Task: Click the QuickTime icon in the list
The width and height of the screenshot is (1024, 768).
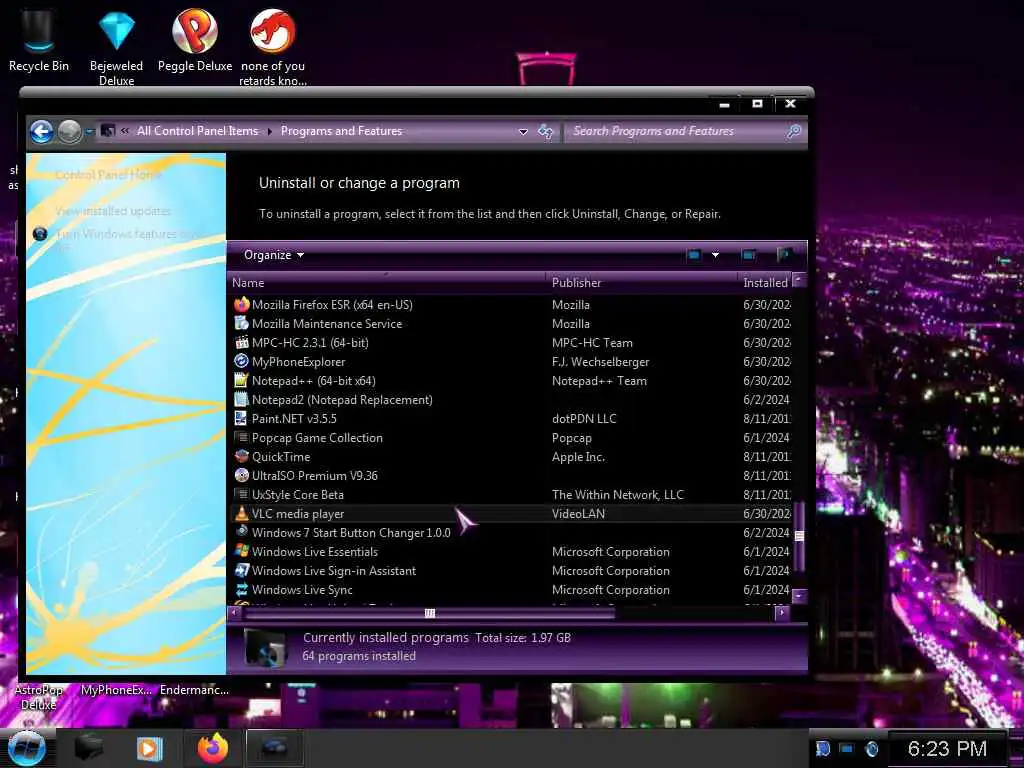Action: pos(242,456)
